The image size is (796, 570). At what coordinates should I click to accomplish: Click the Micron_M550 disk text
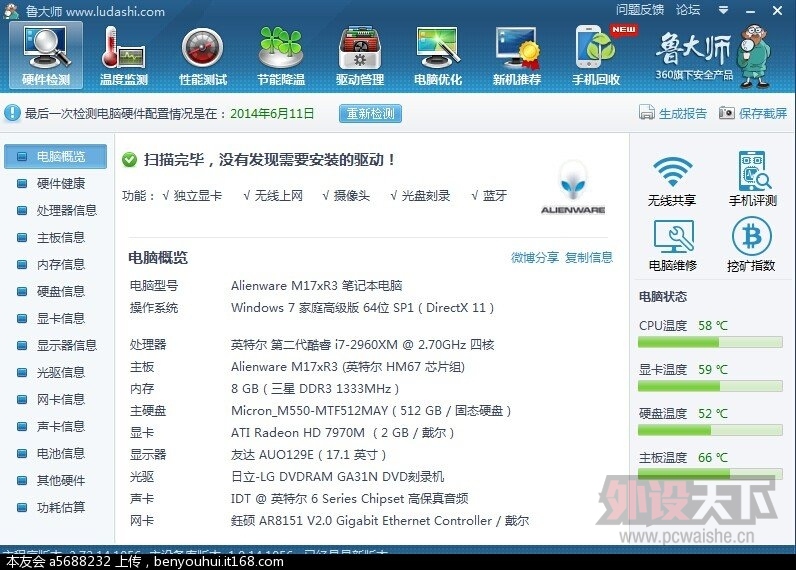click(371, 410)
